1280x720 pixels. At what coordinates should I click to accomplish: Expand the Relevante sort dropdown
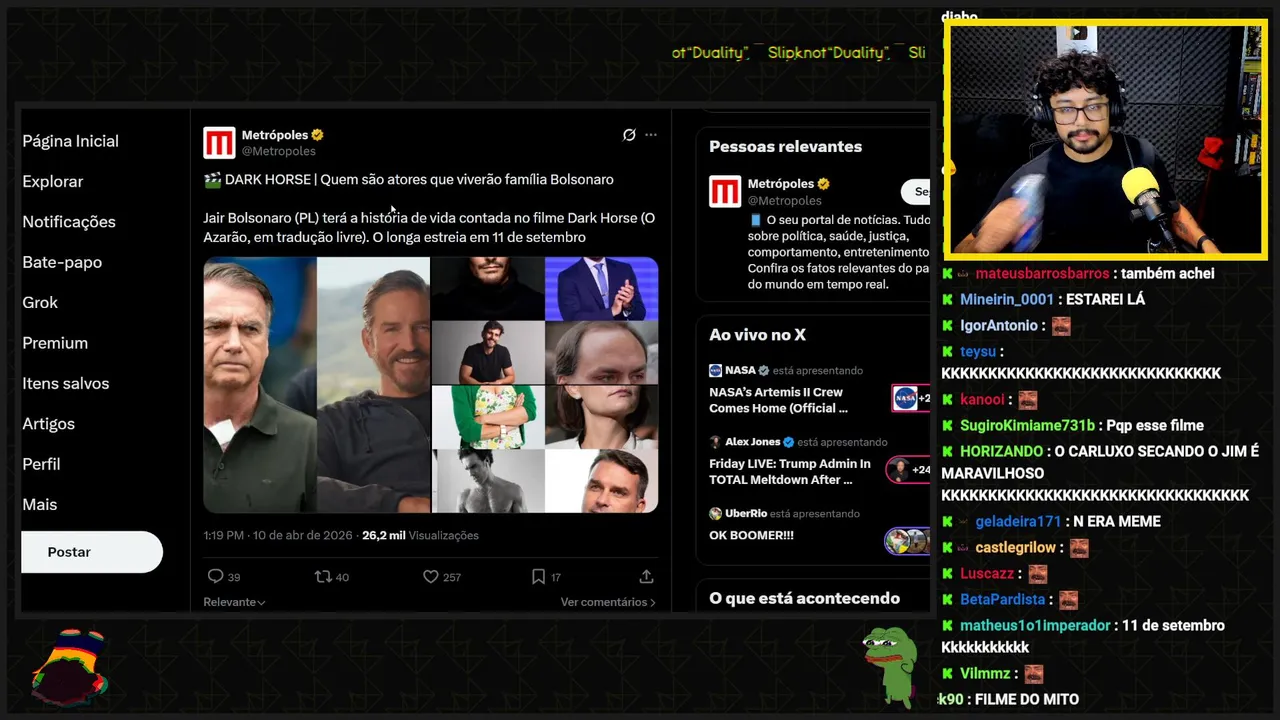(234, 602)
